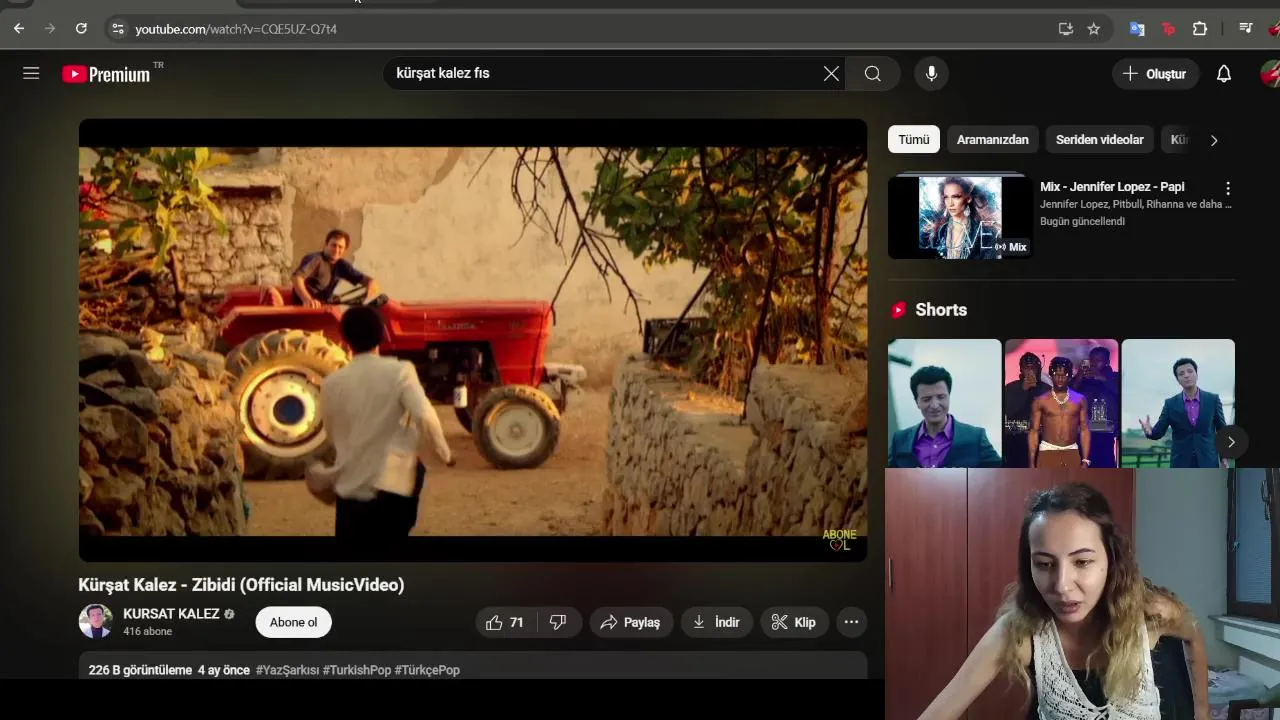Click the browser forward arrow
This screenshot has height=720, width=1280.
click(x=50, y=29)
